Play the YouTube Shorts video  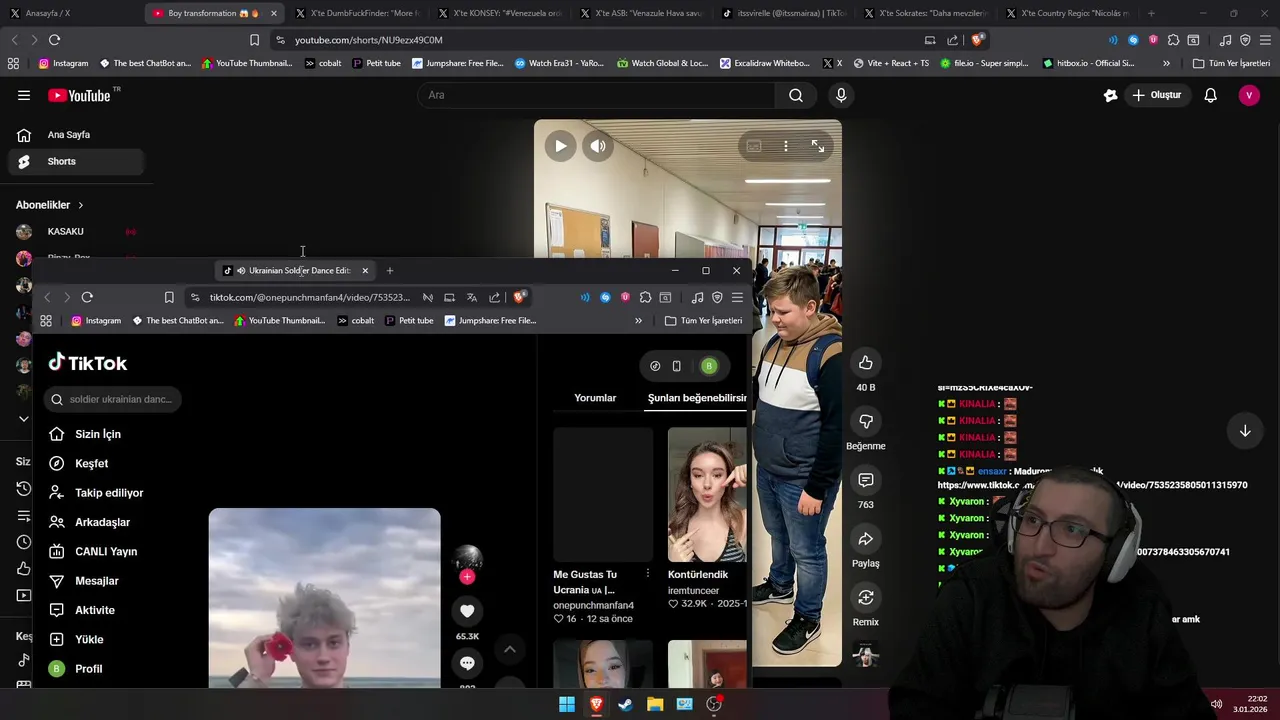[560, 146]
